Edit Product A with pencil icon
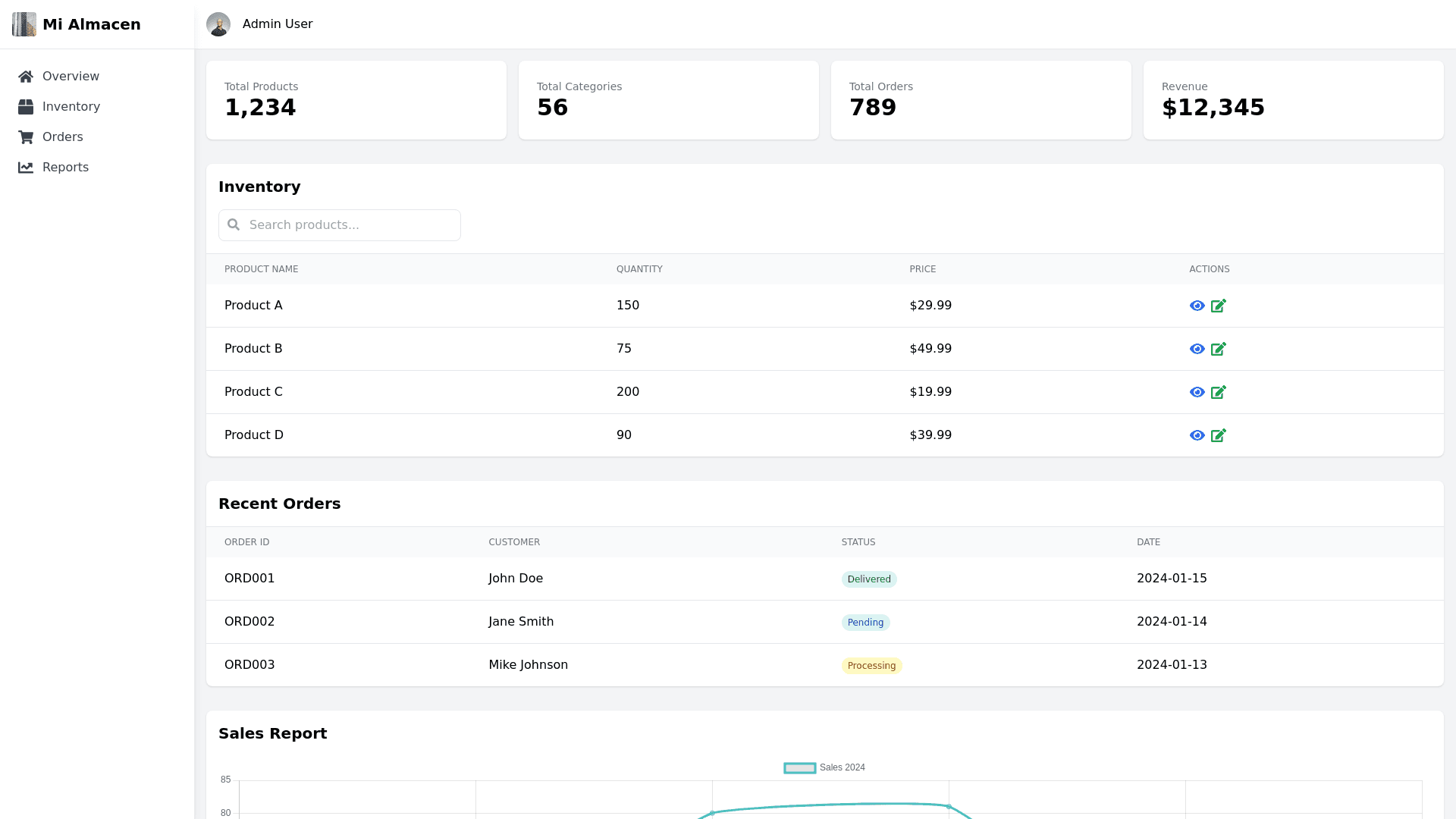Viewport: 1456px width, 819px height. pyautogui.click(x=1218, y=306)
